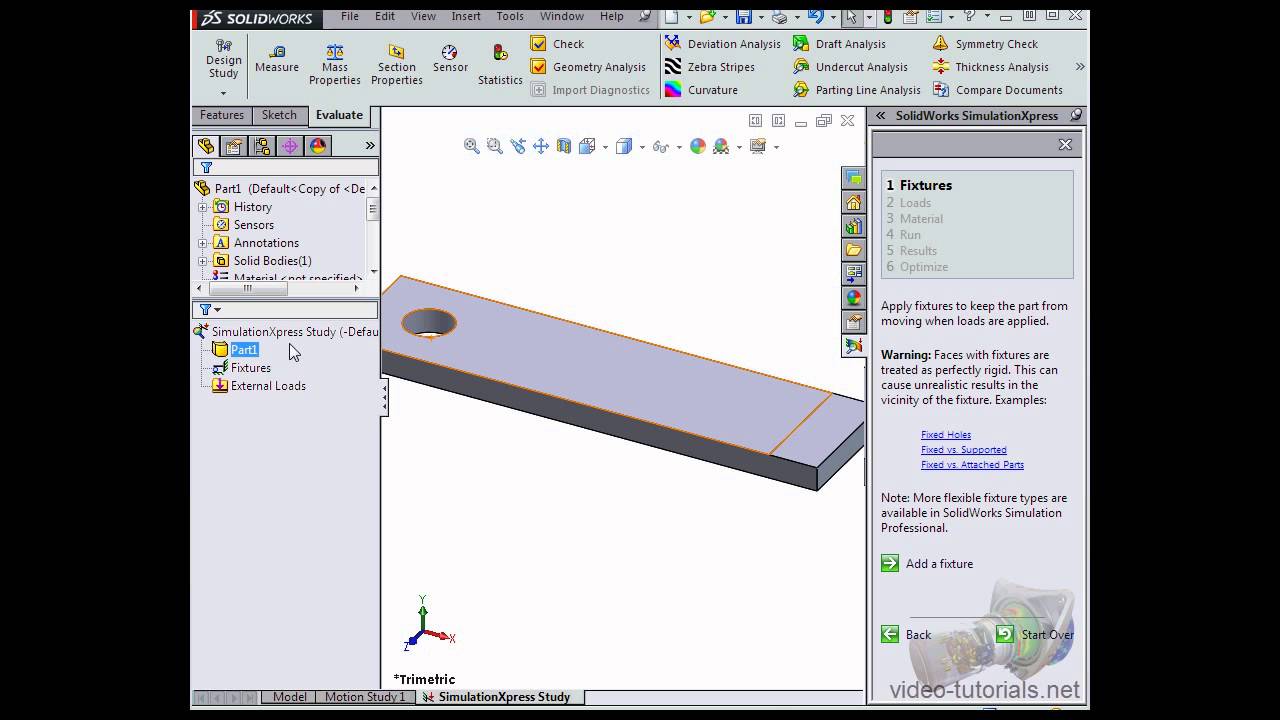The height and width of the screenshot is (720, 1280).
Task: Click the Back button
Action: coord(906,635)
